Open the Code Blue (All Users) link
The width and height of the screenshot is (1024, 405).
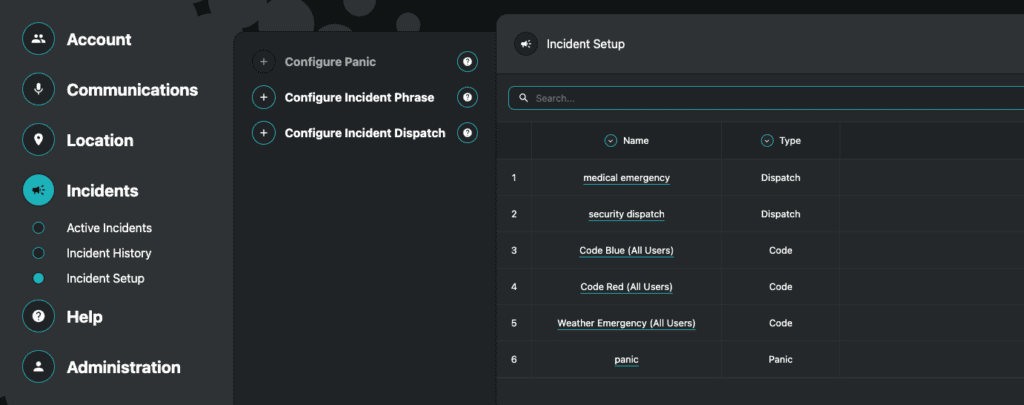tap(626, 250)
